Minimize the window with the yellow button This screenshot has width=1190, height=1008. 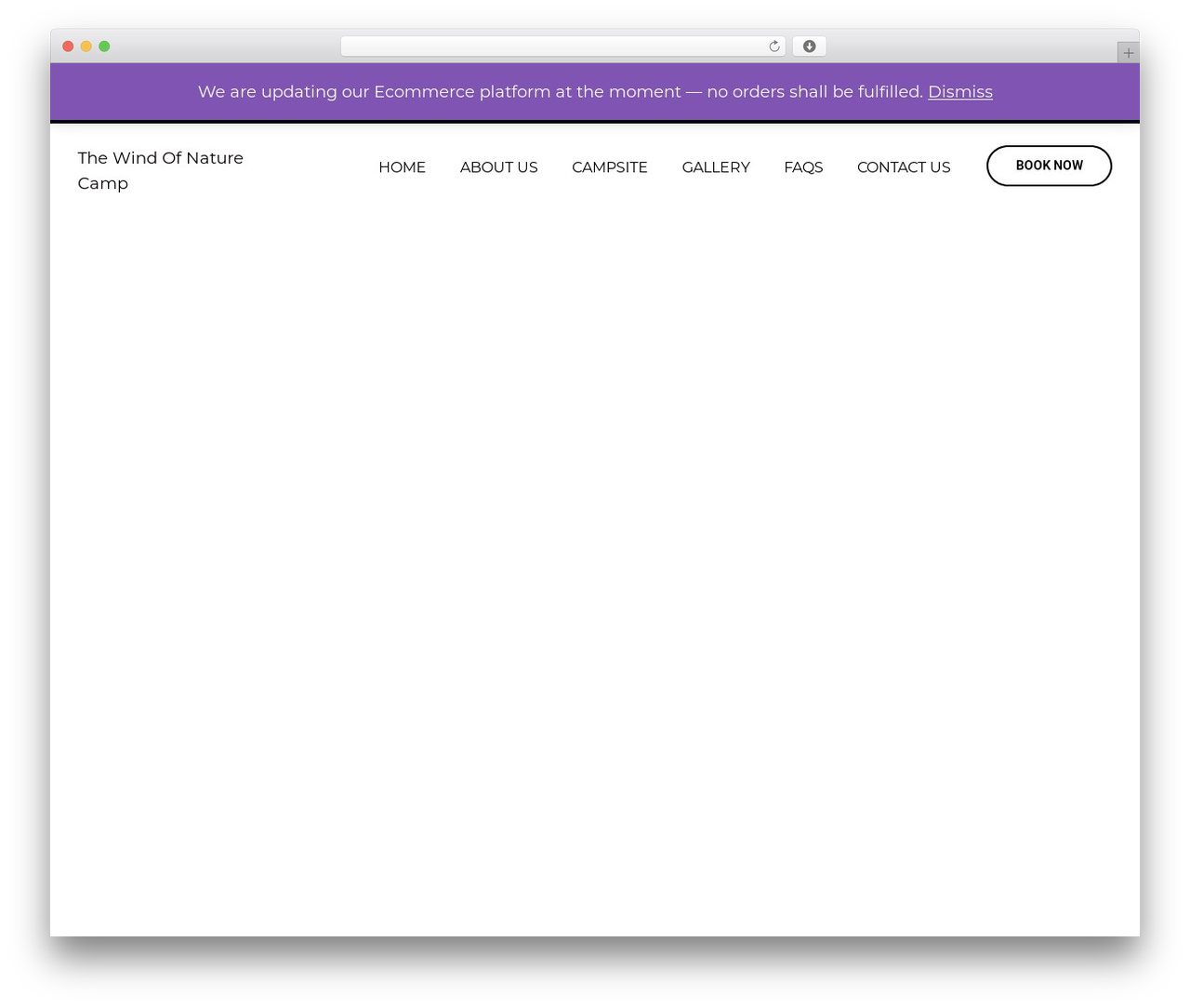point(86,46)
